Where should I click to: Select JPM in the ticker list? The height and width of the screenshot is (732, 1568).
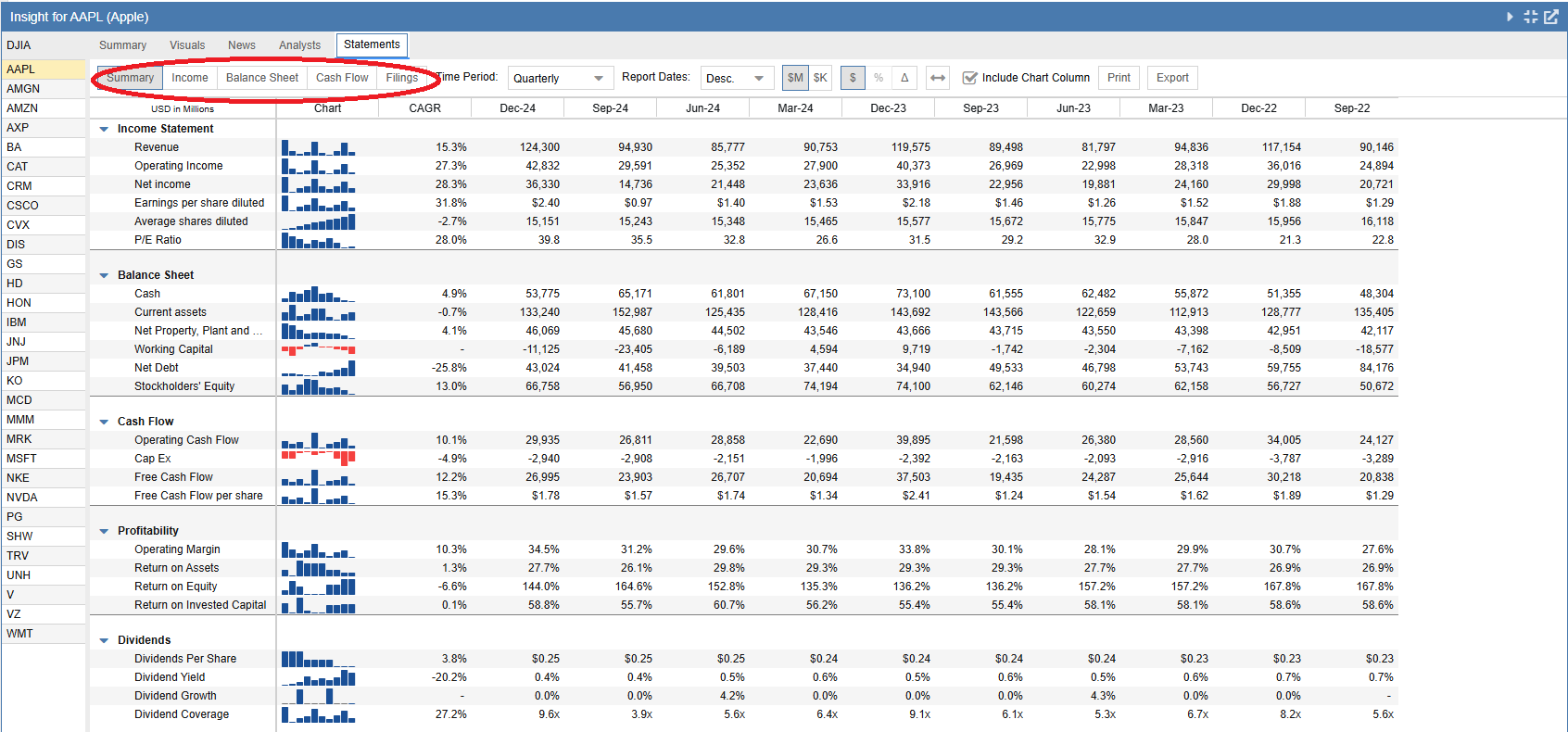(44, 361)
